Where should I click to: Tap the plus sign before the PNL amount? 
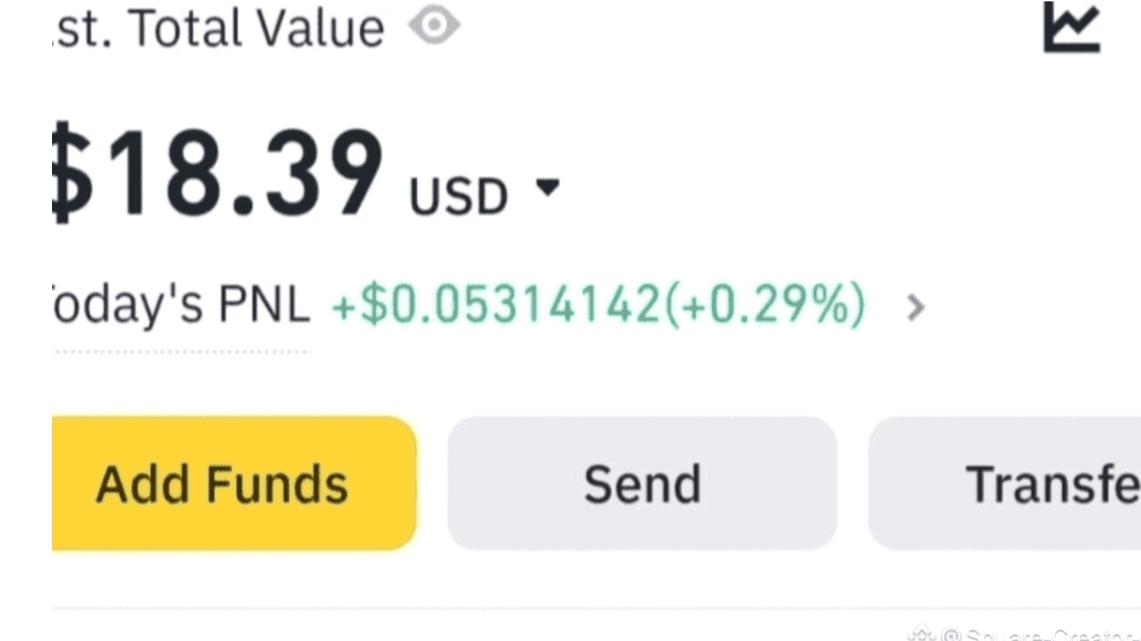point(343,308)
